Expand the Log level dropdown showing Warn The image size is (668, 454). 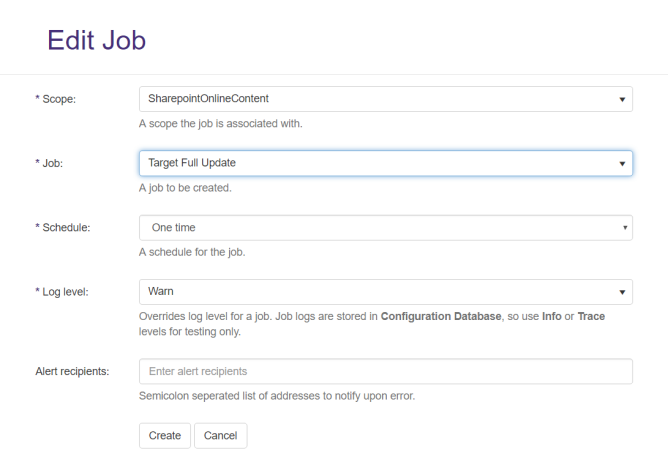[385, 292]
